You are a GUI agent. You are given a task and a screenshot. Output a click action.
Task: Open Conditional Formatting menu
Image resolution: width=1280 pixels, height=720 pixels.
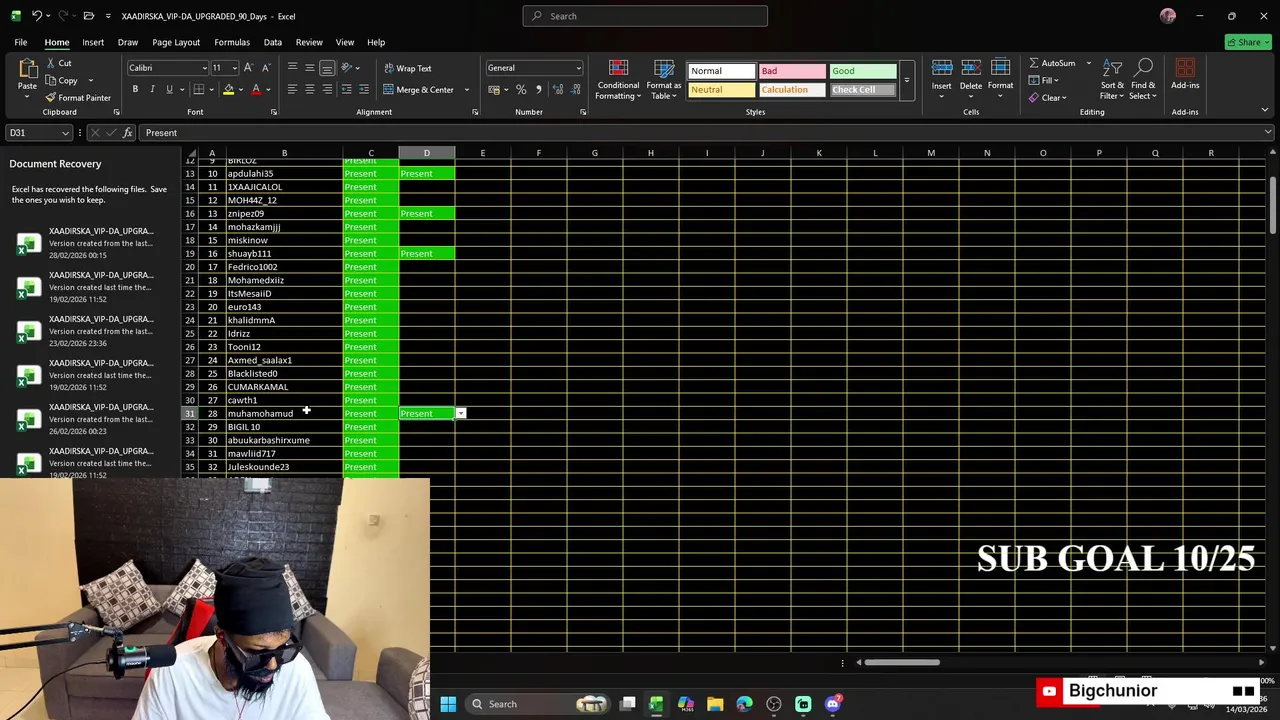[x=618, y=79]
